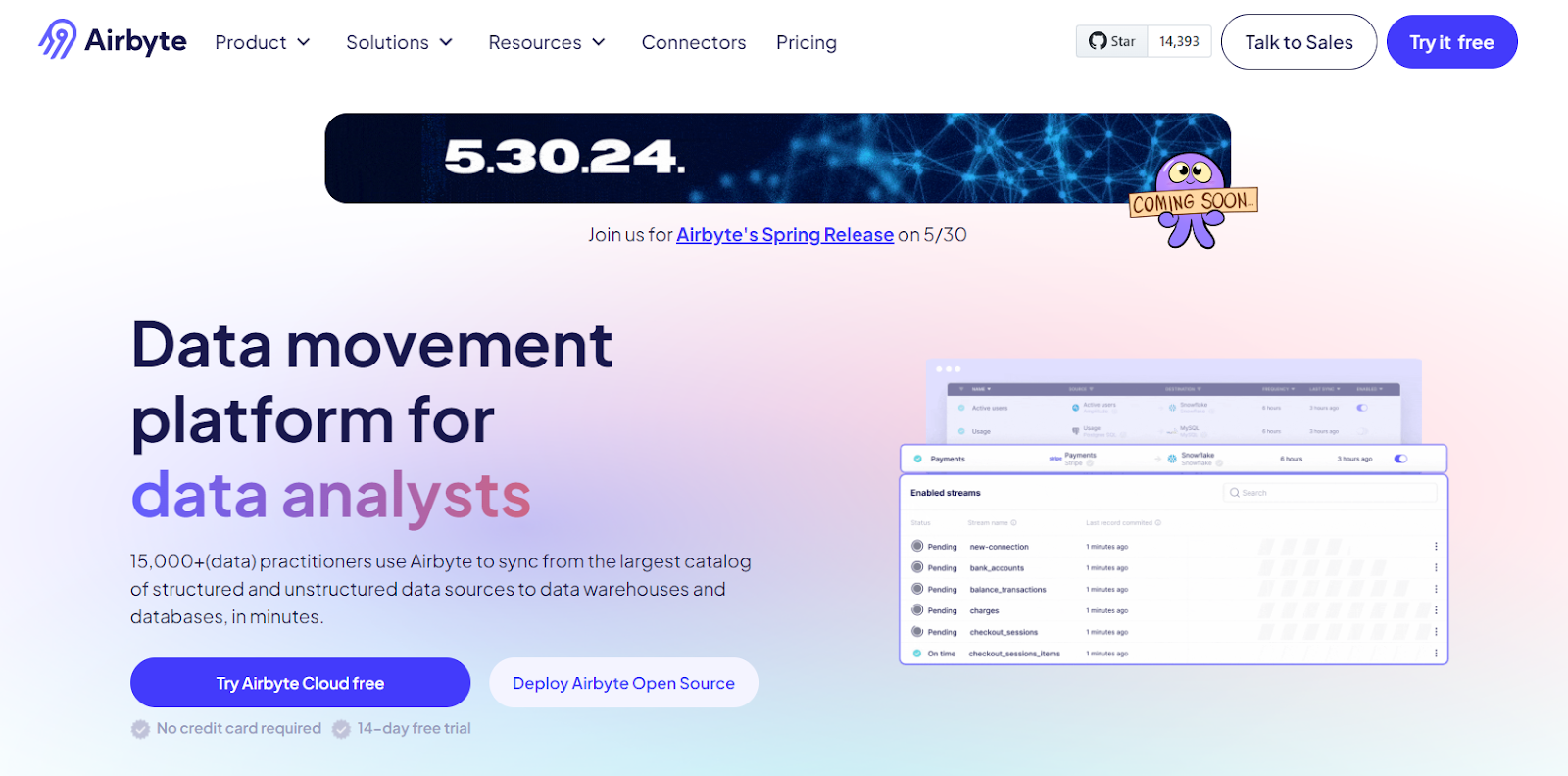The width and height of the screenshot is (1568, 776).
Task: Click the Airbyte logo icon
Action: [57, 39]
